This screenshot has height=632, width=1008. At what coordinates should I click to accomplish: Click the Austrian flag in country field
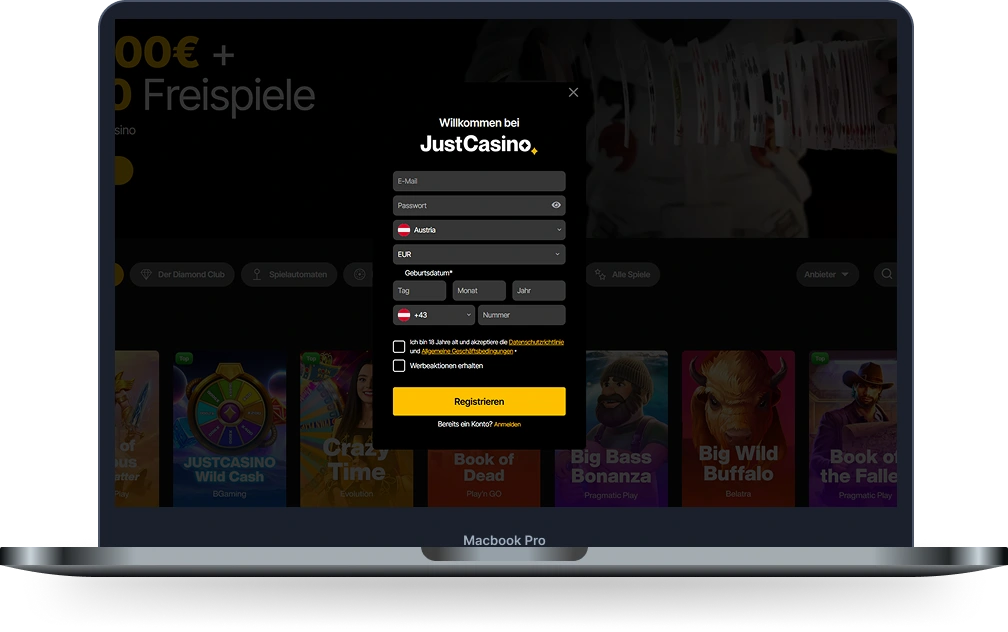pos(404,230)
